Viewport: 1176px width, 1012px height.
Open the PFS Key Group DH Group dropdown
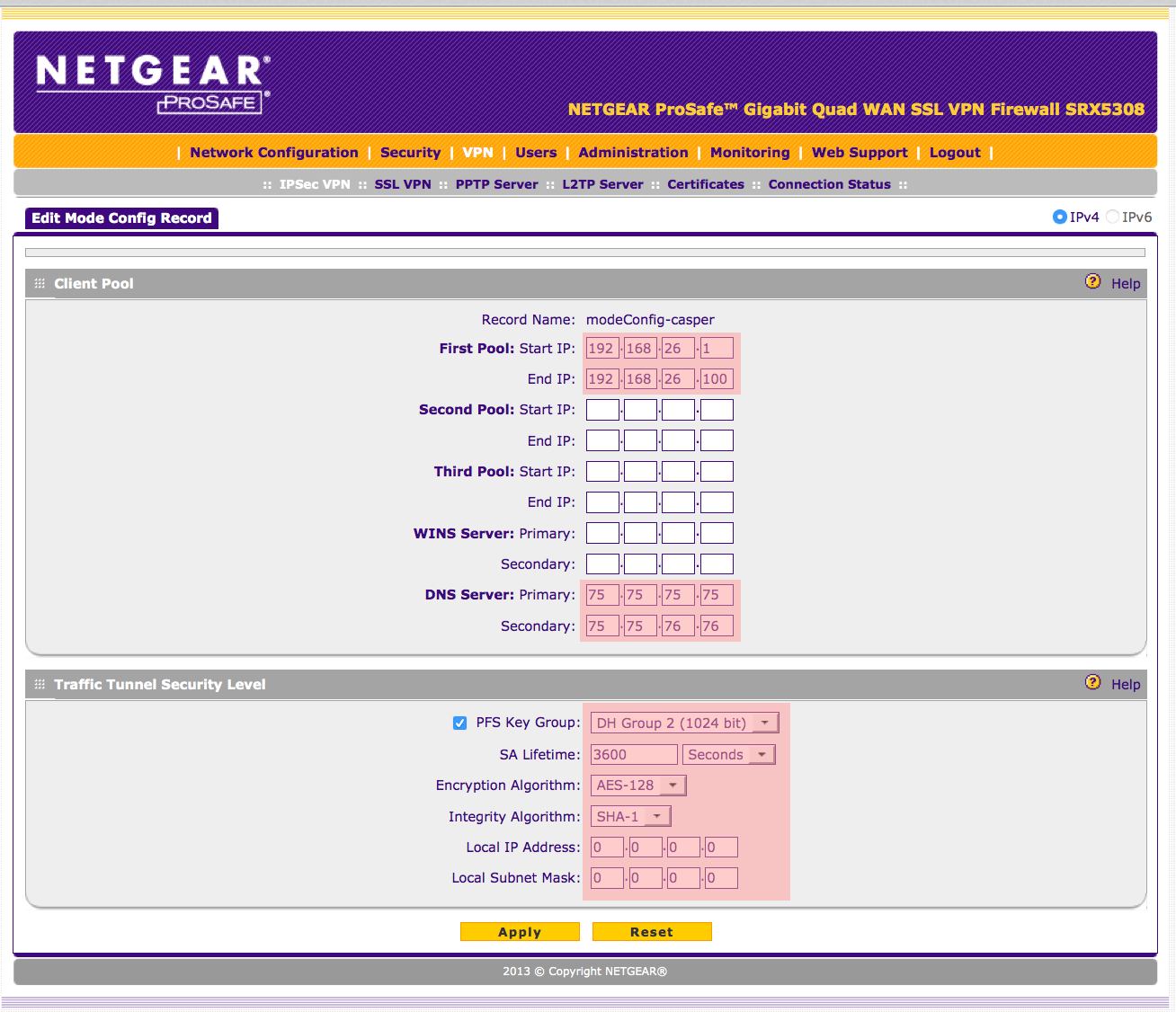(684, 723)
